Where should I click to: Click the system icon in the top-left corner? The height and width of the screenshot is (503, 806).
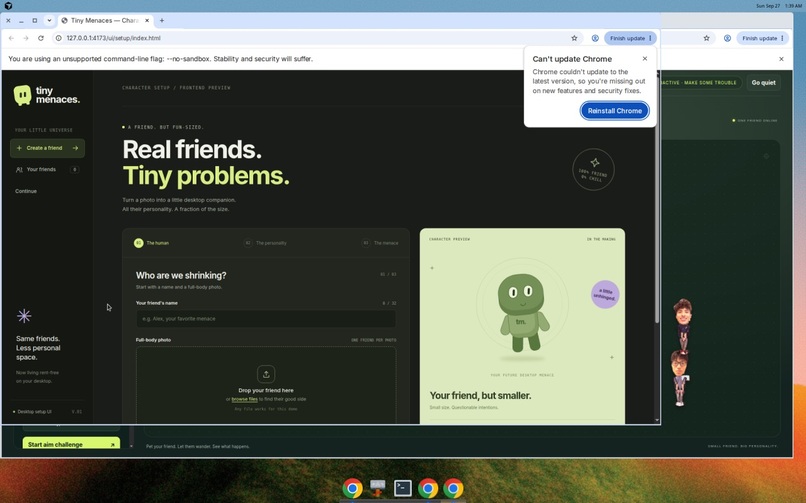point(8,6)
